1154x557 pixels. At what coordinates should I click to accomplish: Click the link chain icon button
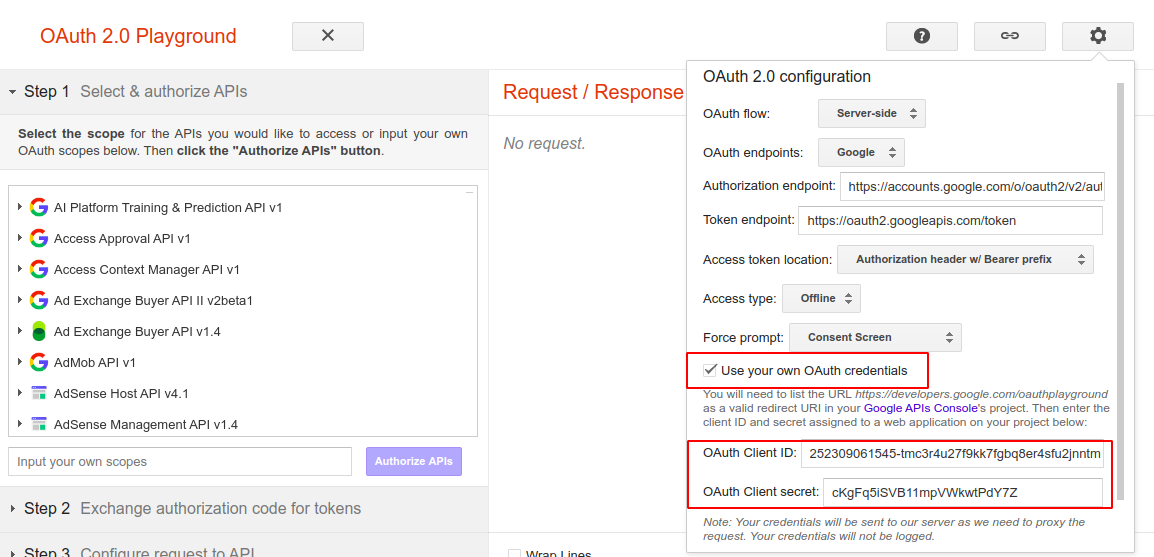(1010, 36)
